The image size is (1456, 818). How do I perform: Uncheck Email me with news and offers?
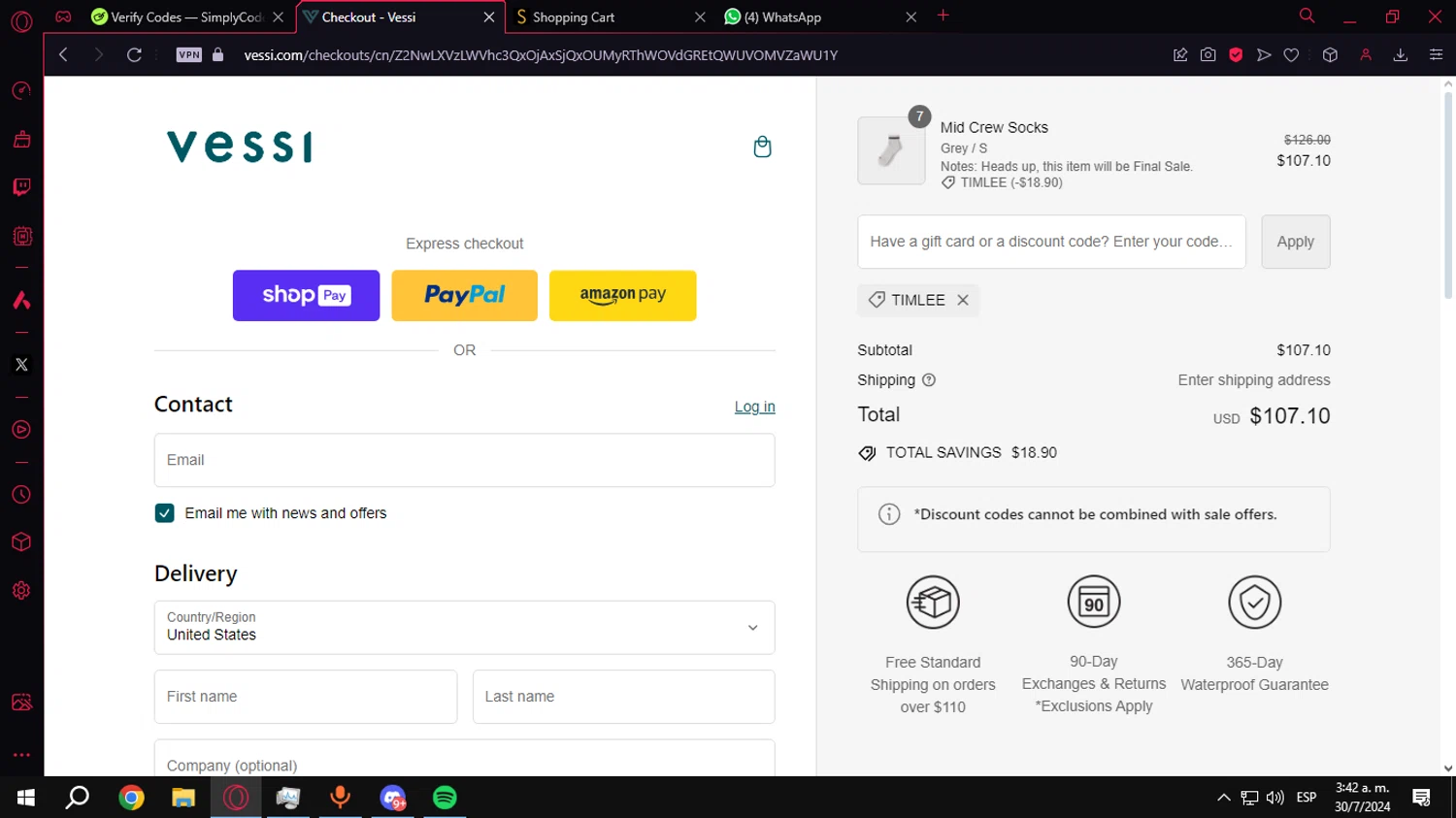coord(164,513)
